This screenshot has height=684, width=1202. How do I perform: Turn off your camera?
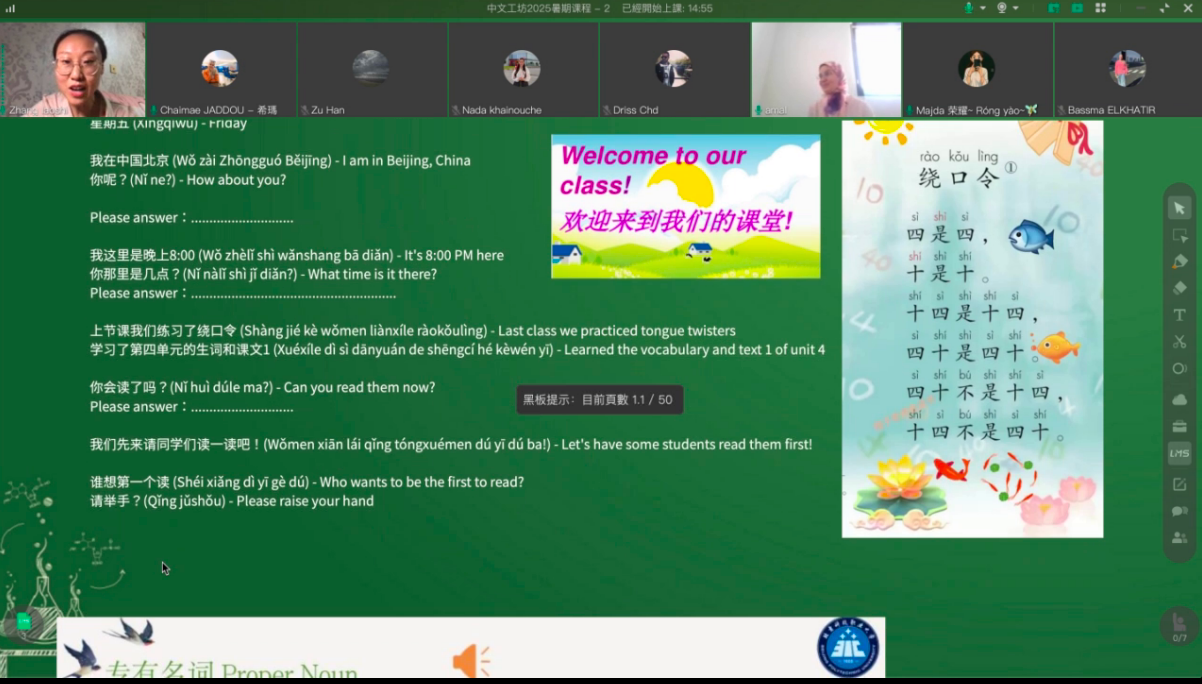[x=1002, y=8]
